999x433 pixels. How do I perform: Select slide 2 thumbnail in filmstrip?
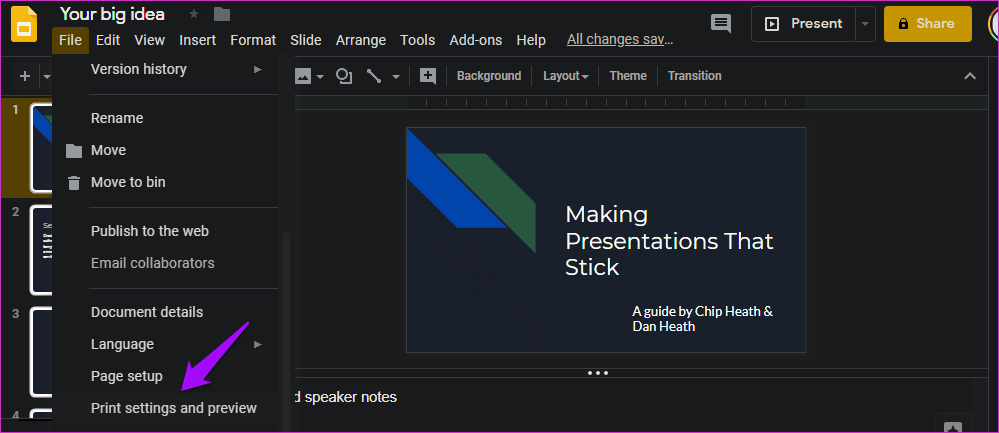[41, 249]
